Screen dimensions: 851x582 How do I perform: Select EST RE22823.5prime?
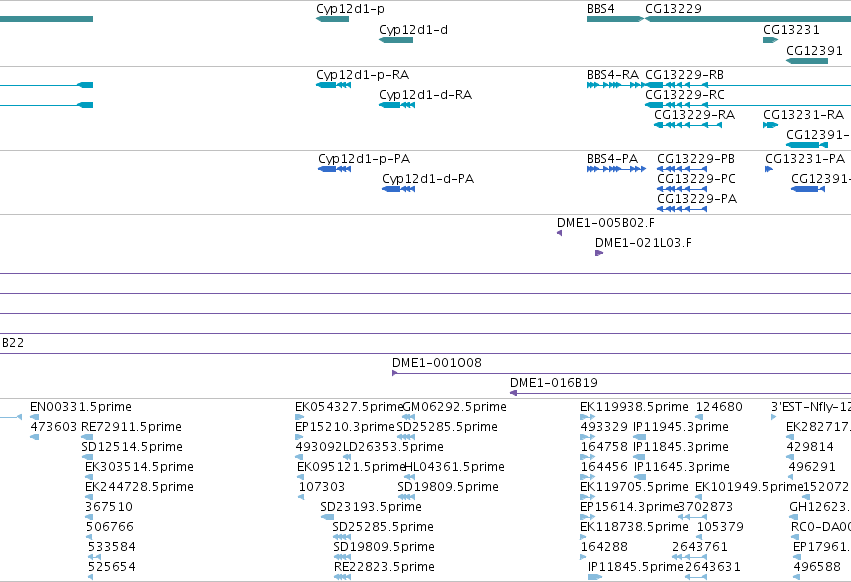click(x=384, y=567)
